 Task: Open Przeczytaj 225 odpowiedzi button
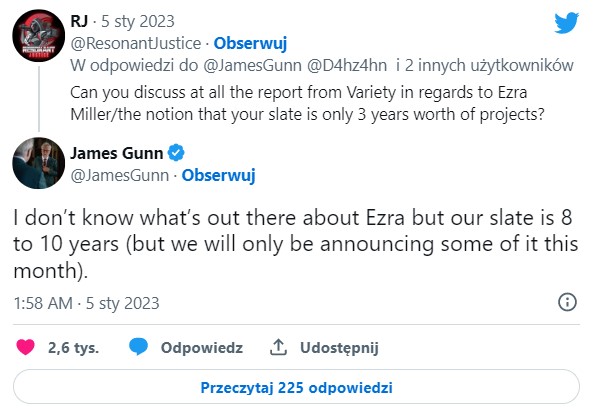tap(296, 387)
